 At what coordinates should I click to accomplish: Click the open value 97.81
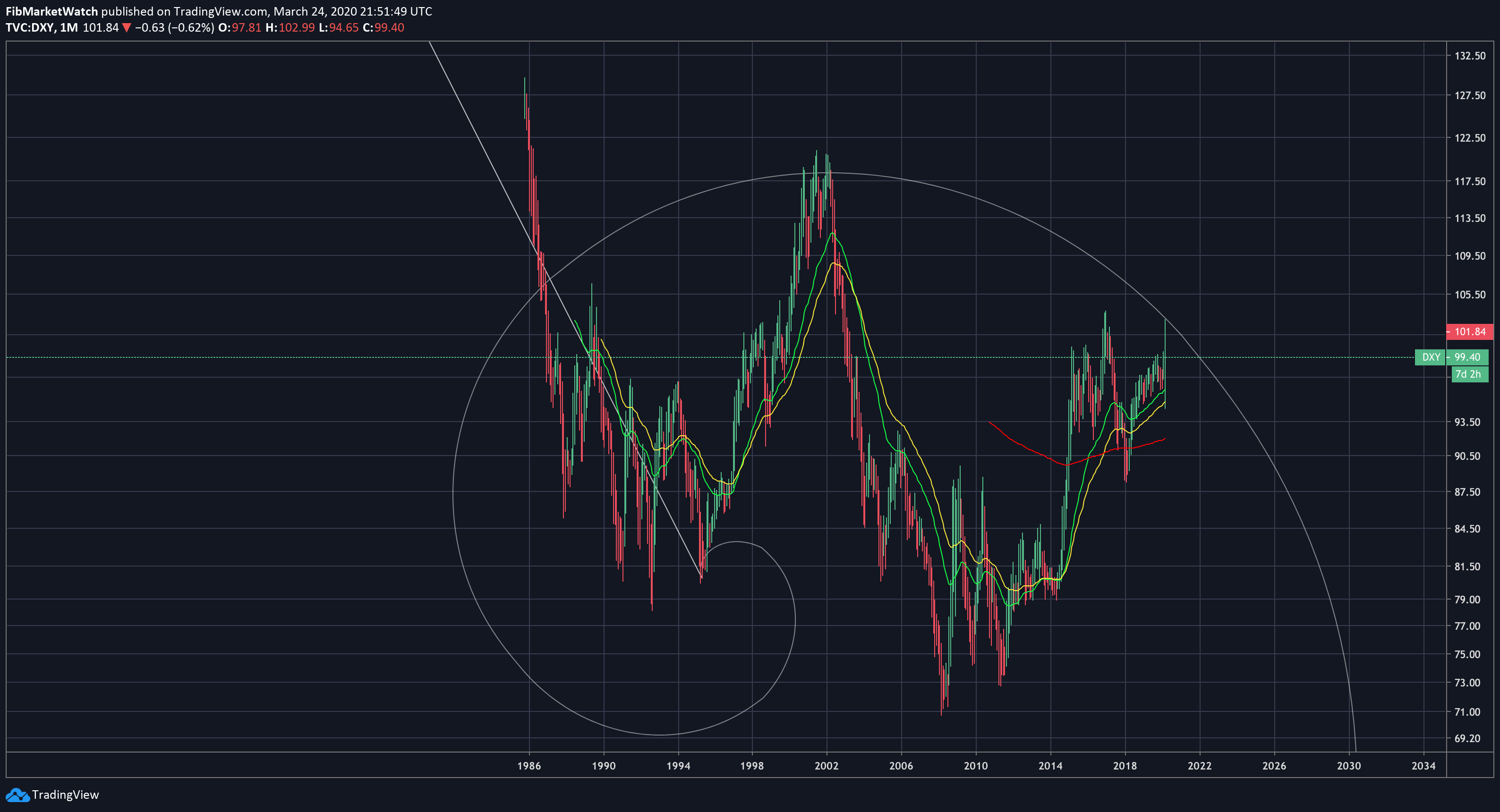(x=247, y=27)
